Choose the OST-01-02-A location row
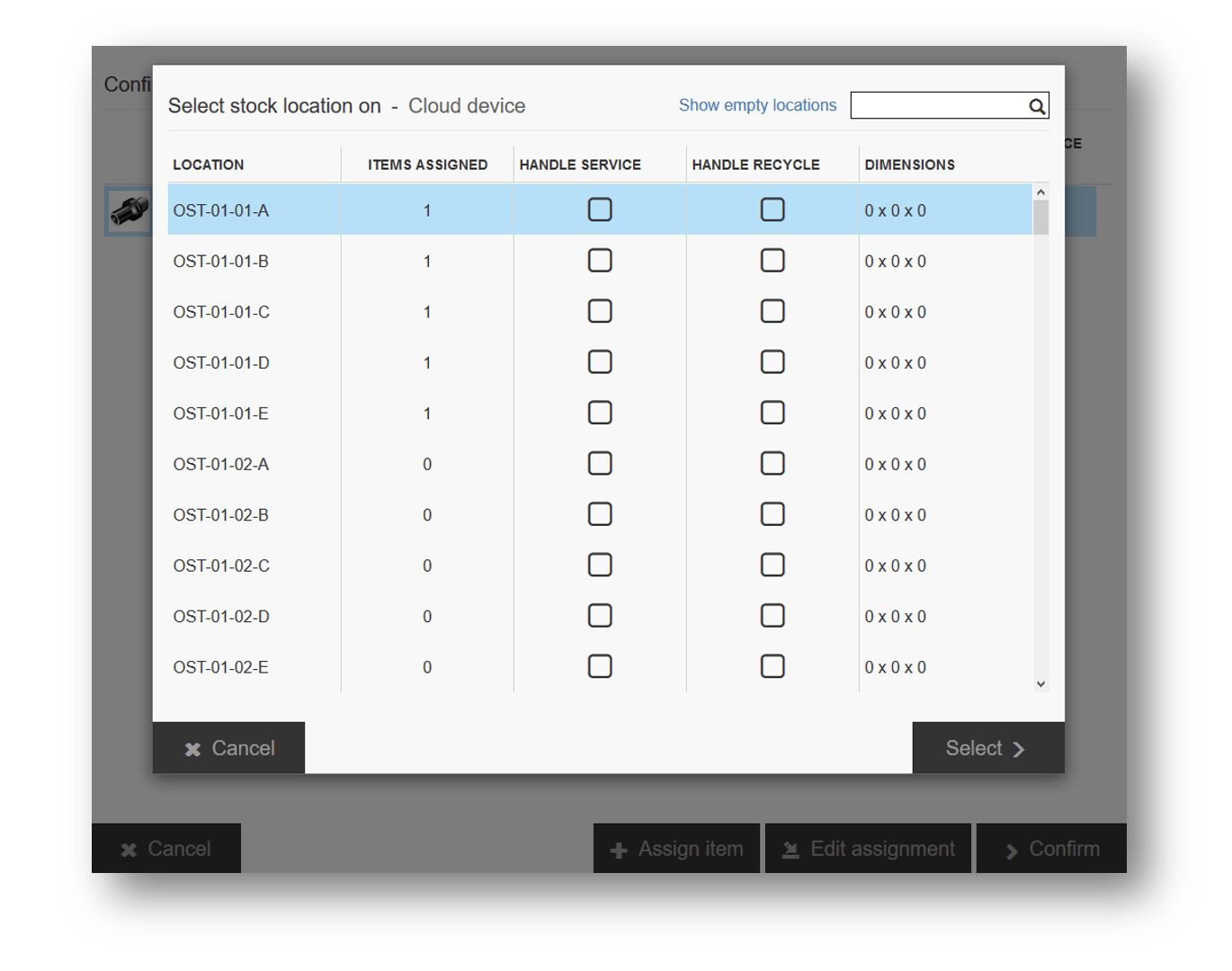This screenshot has height=971, width=1232. pos(221,465)
